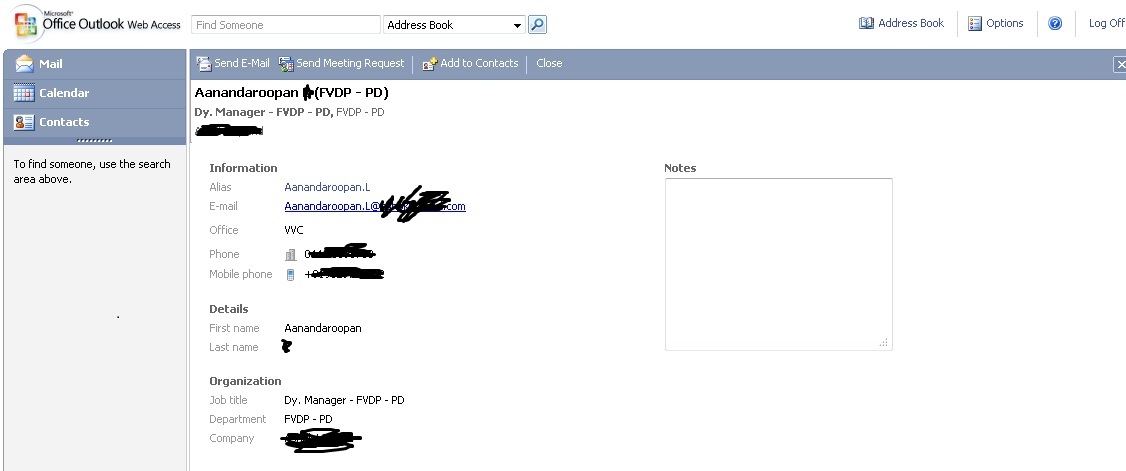Image resolution: width=1126 pixels, height=471 pixels.
Task: Click the First name value Aanandaroopan
Action: (322, 328)
